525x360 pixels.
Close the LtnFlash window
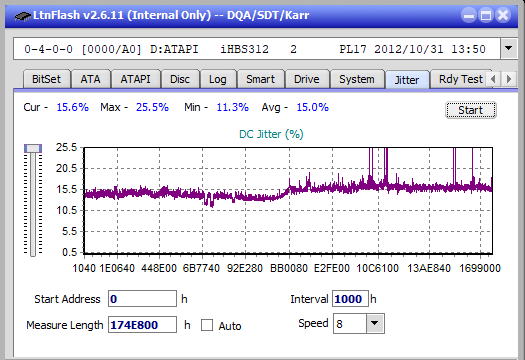[503, 15]
